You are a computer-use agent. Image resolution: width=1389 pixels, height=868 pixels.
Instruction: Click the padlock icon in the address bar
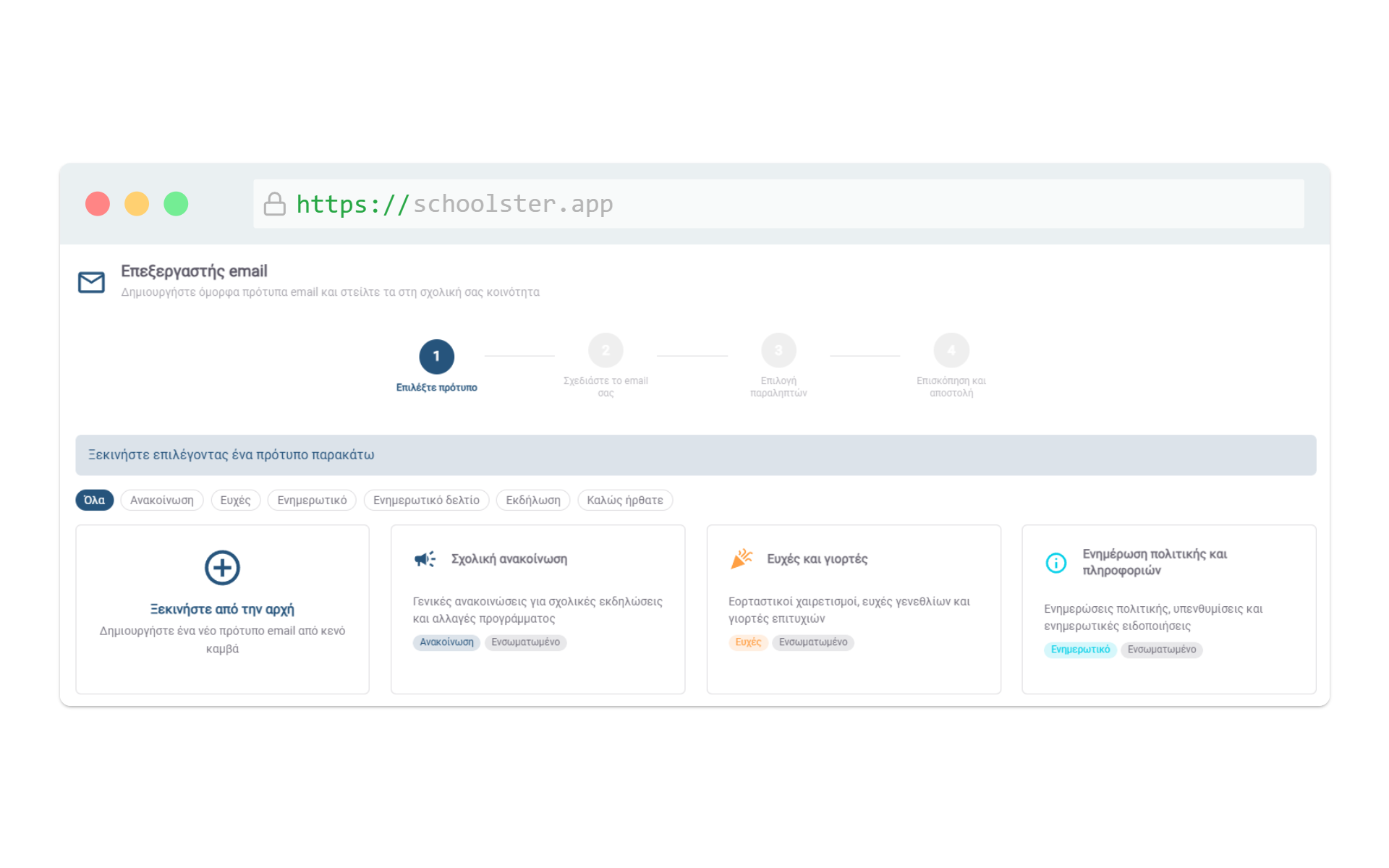(274, 204)
